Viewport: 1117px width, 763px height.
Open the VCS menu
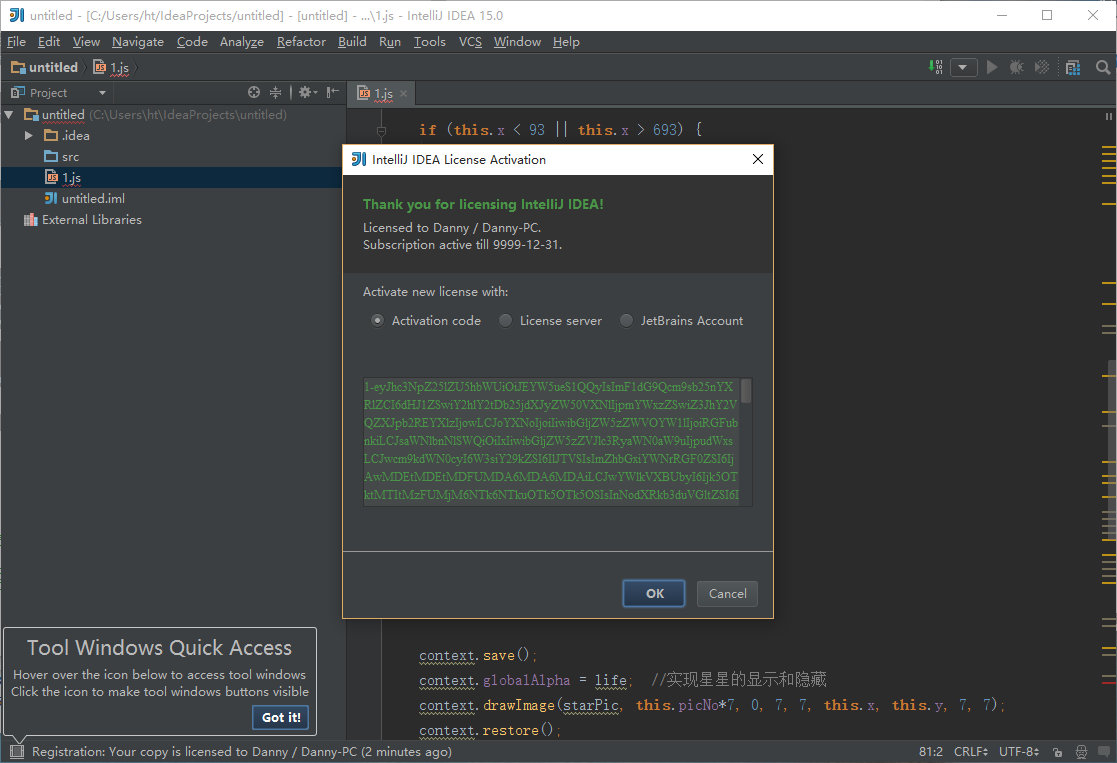[x=470, y=42]
